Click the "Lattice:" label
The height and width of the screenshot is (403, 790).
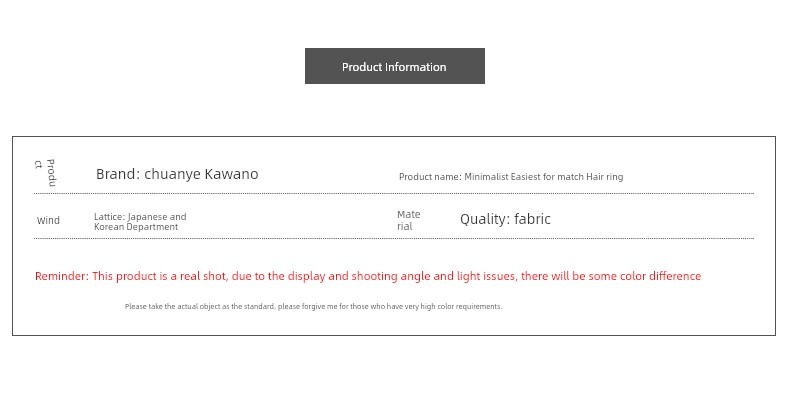109,217
